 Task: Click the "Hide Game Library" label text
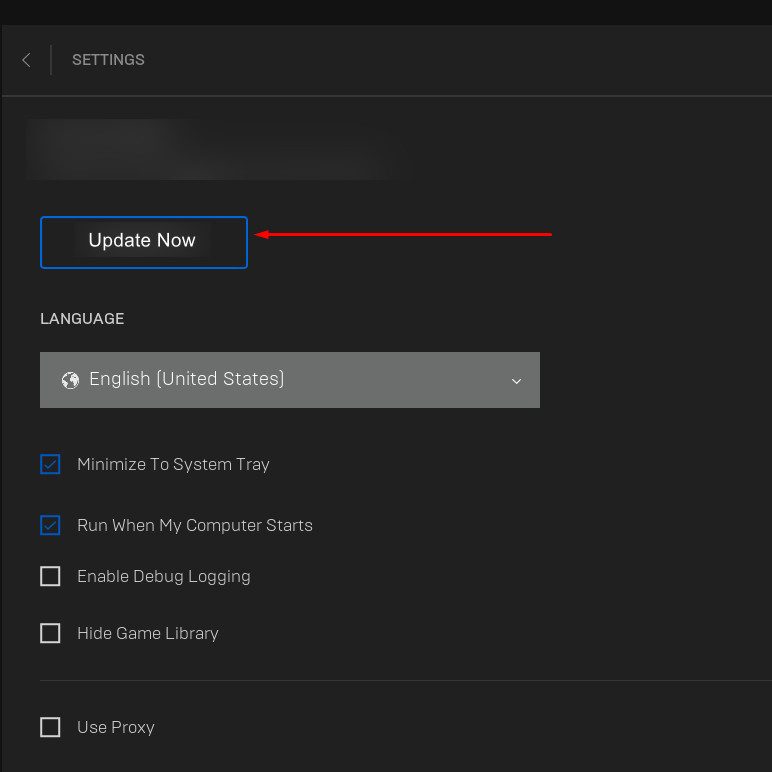click(x=148, y=633)
